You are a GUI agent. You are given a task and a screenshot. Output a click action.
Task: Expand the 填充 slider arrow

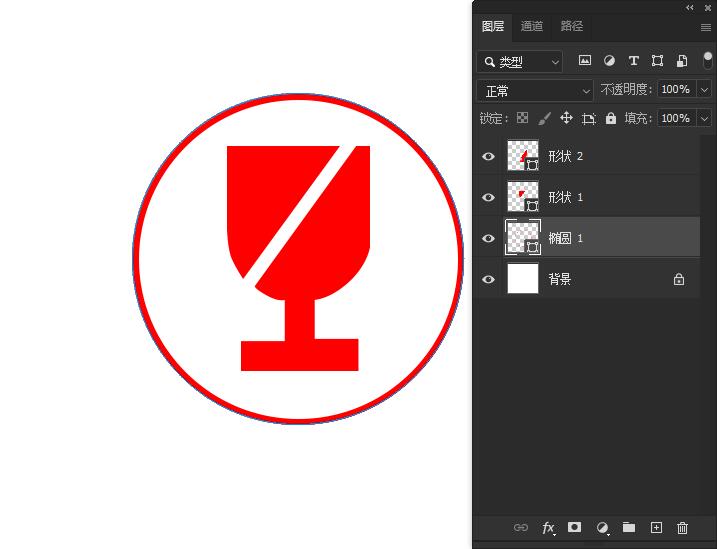pyautogui.click(x=704, y=118)
